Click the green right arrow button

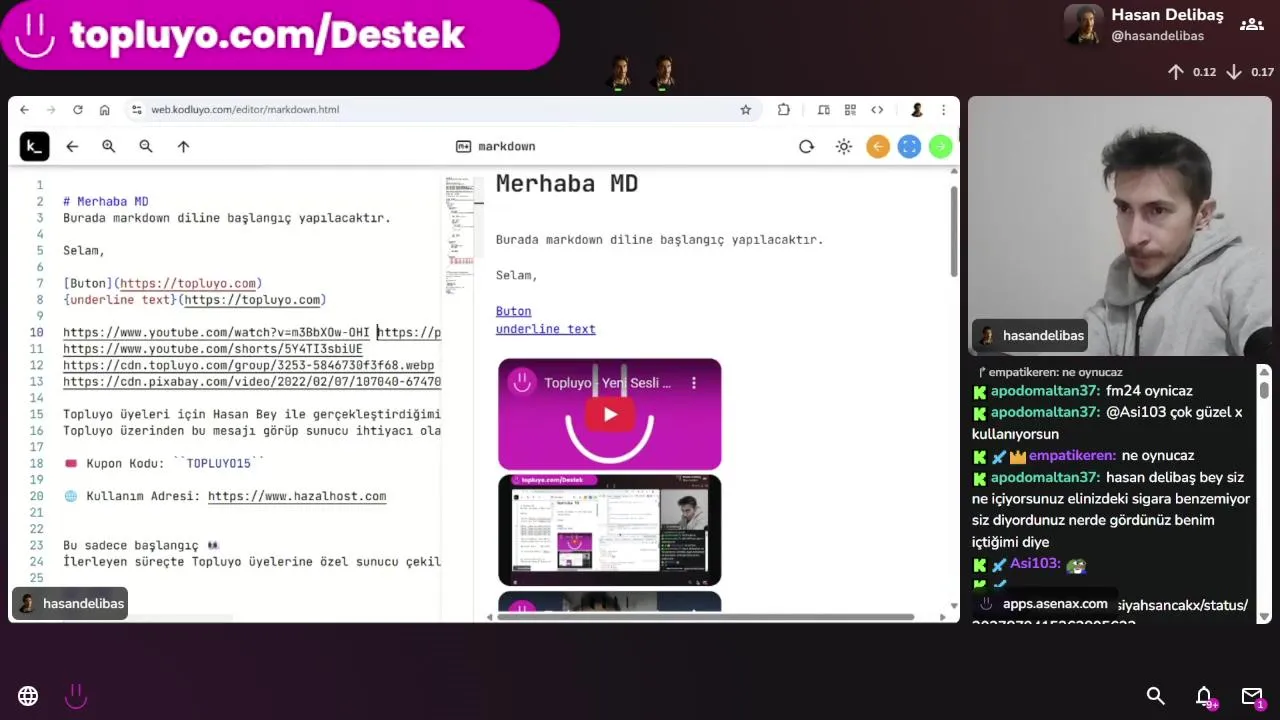click(x=940, y=147)
